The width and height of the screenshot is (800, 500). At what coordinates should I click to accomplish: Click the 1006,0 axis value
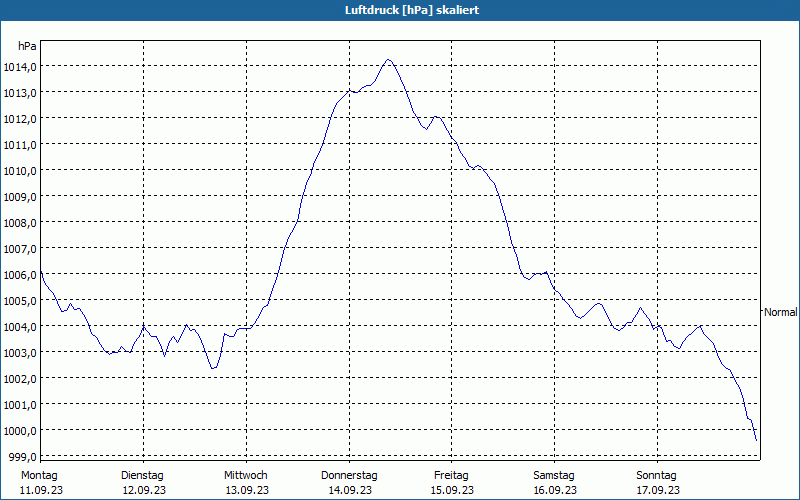[x=19, y=275]
